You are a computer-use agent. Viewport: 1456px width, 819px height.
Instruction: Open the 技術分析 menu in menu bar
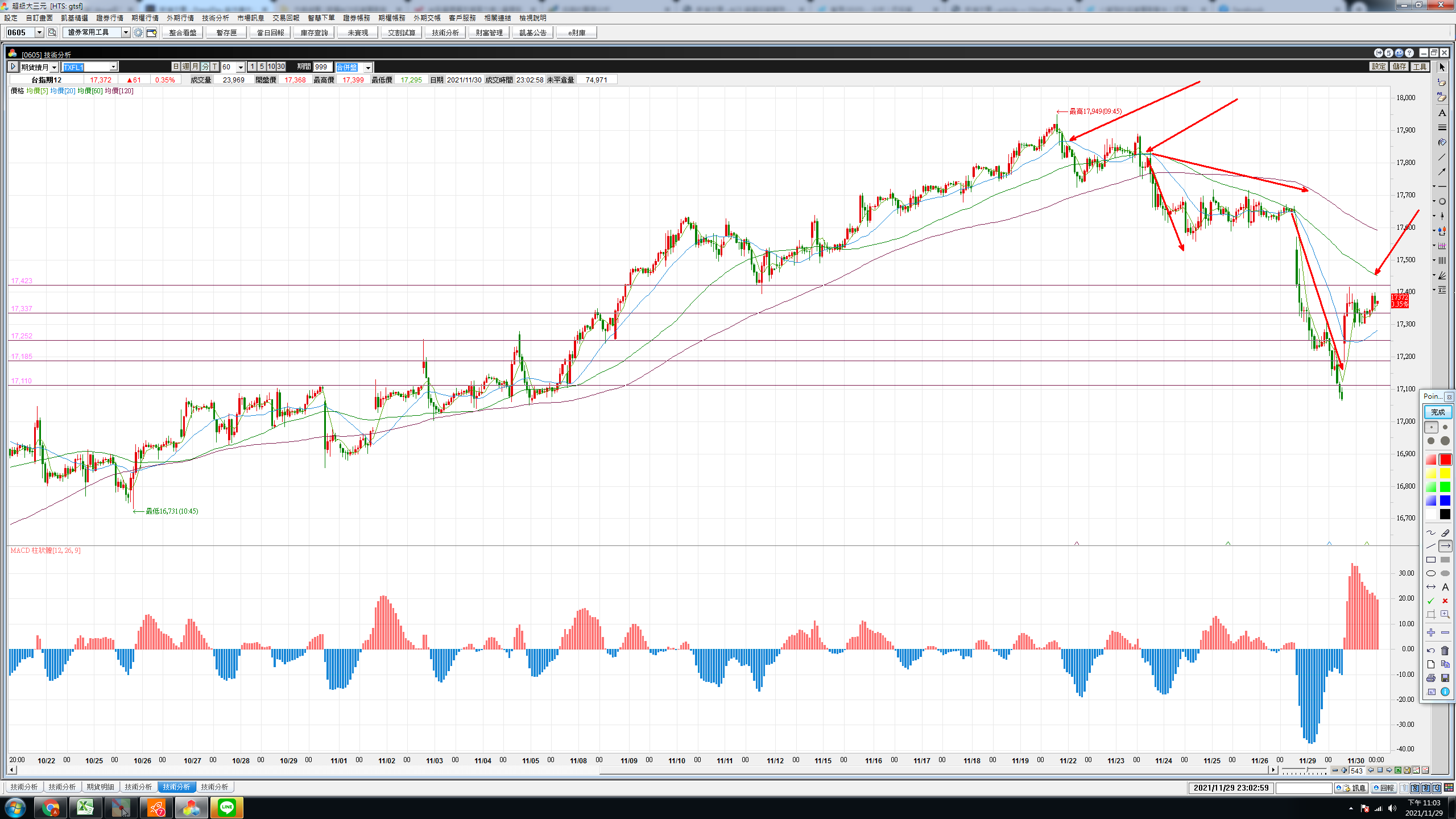(x=215, y=18)
